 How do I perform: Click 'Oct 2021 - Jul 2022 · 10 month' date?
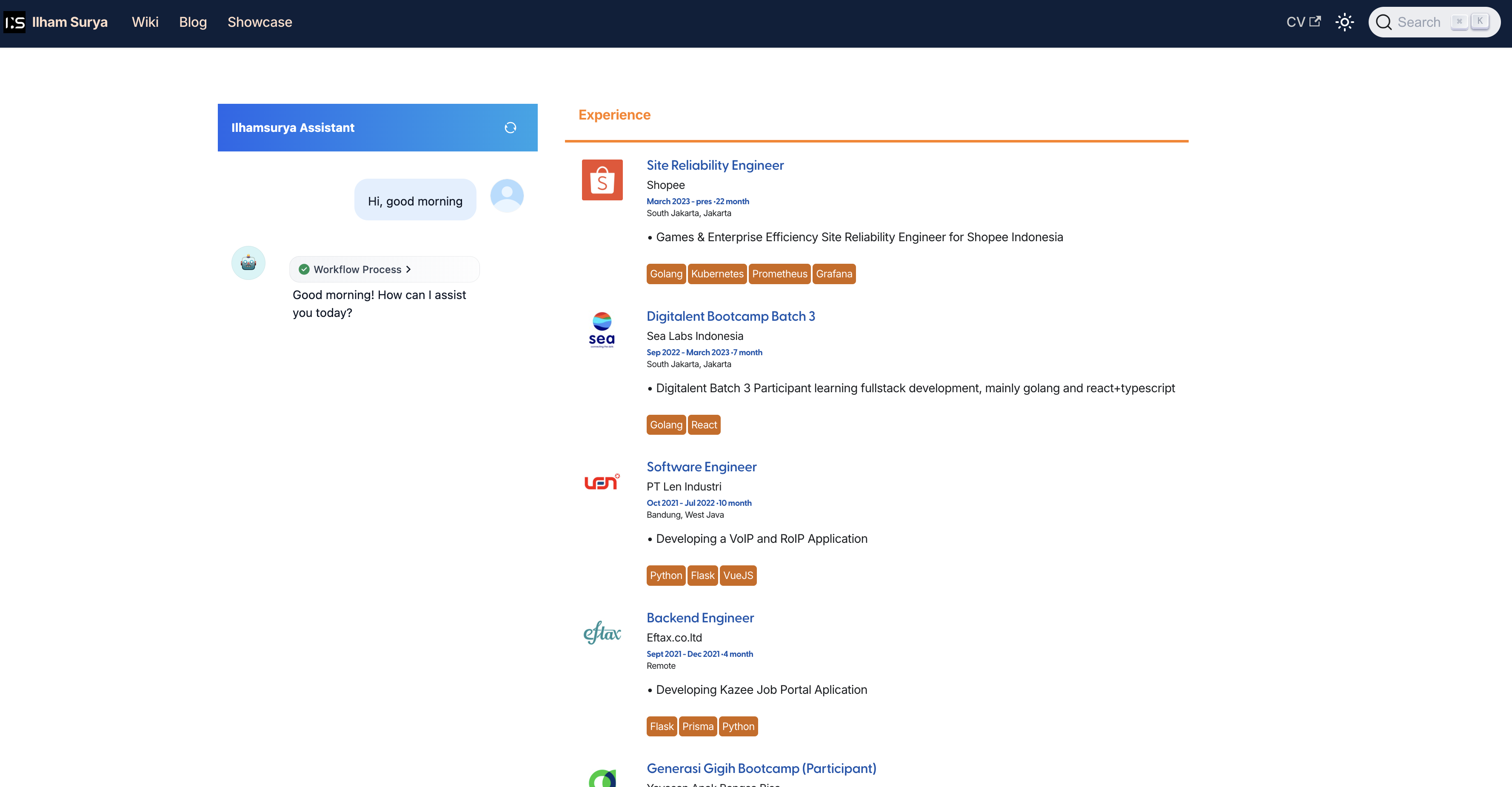[699, 504]
